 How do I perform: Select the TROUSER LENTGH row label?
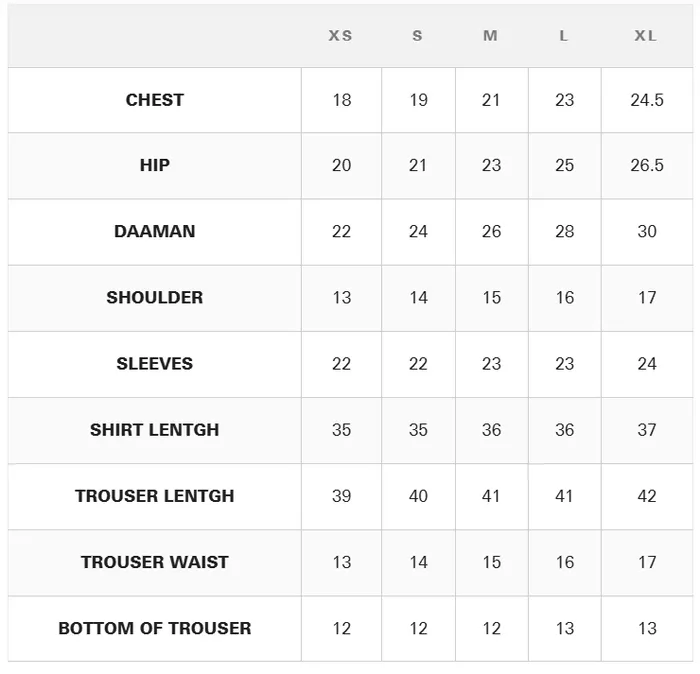(x=155, y=496)
